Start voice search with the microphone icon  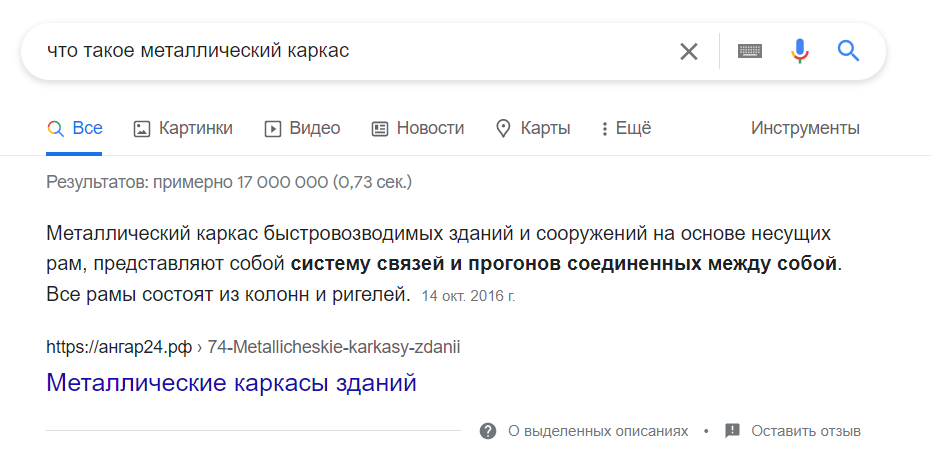[x=799, y=51]
